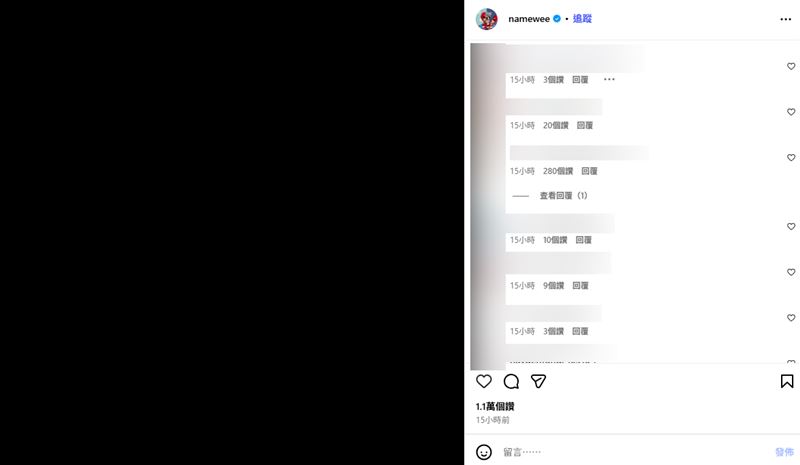Focus the 留言 comment input field

click(635, 452)
